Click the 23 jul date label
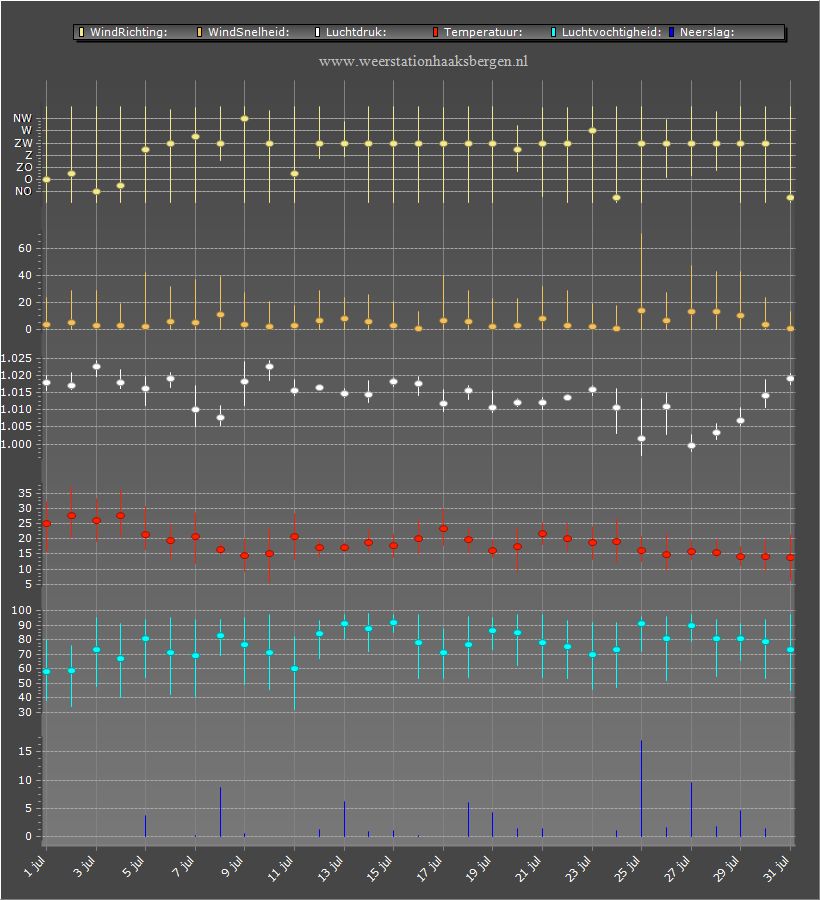820x900 pixels. pyautogui.click(x=580, y=868)
